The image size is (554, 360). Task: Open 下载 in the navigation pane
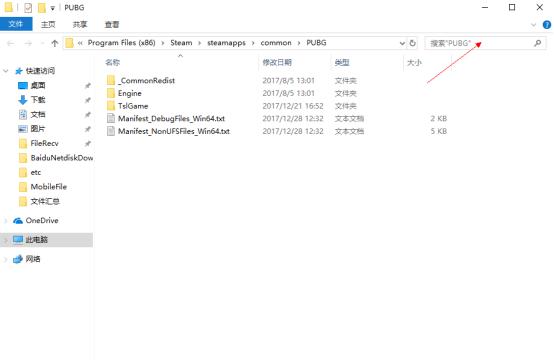click(x=38, y=100)
